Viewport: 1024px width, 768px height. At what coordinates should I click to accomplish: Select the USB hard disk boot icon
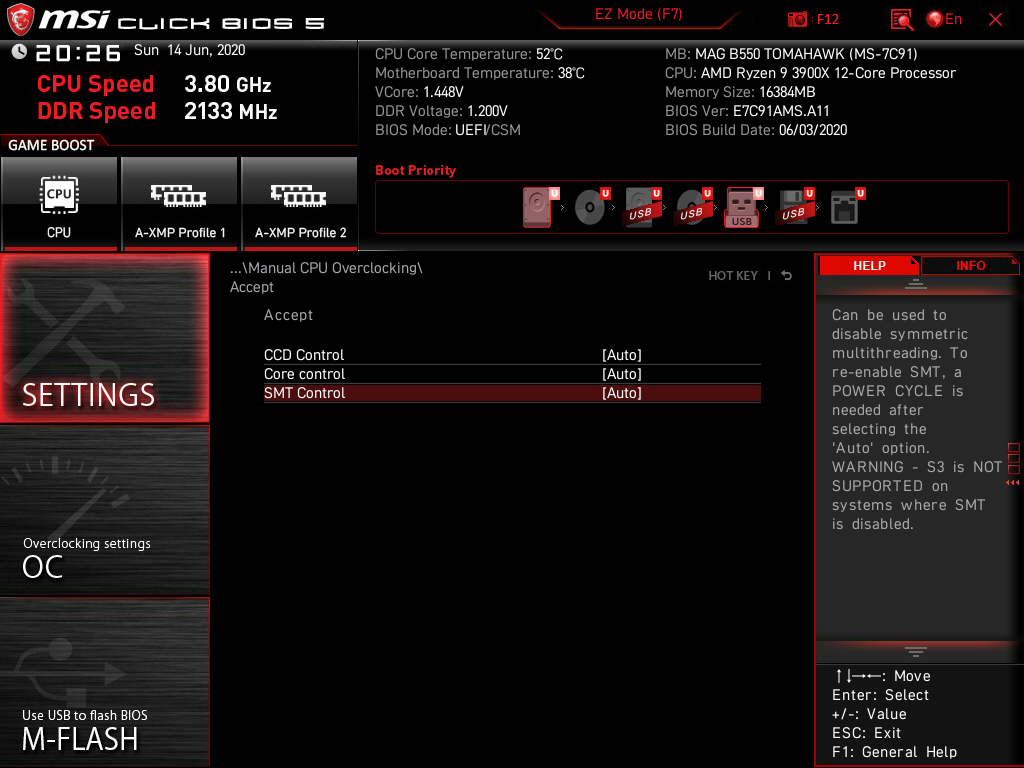point(642,207)
